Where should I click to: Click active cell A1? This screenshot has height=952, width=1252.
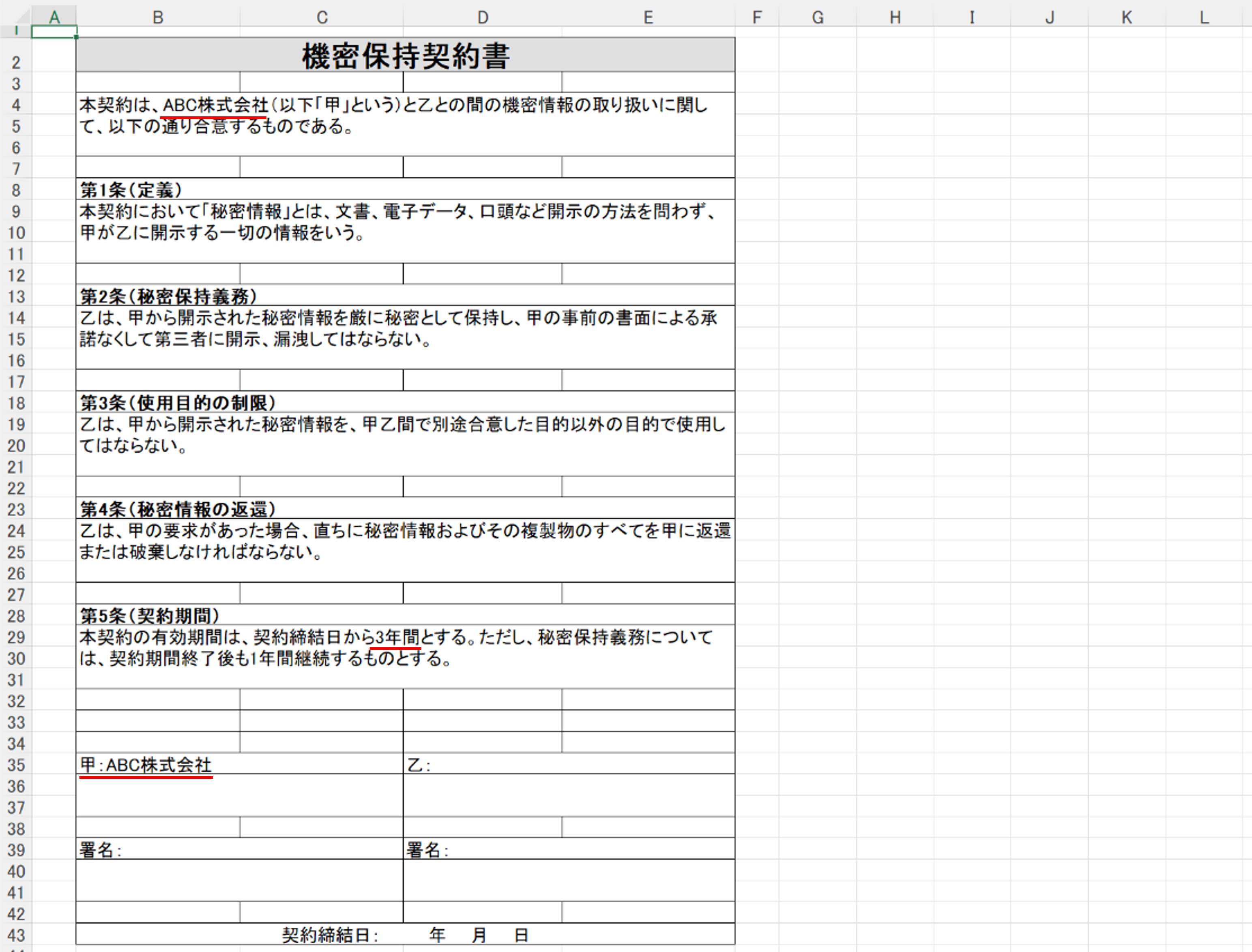[x=54, y=32]
